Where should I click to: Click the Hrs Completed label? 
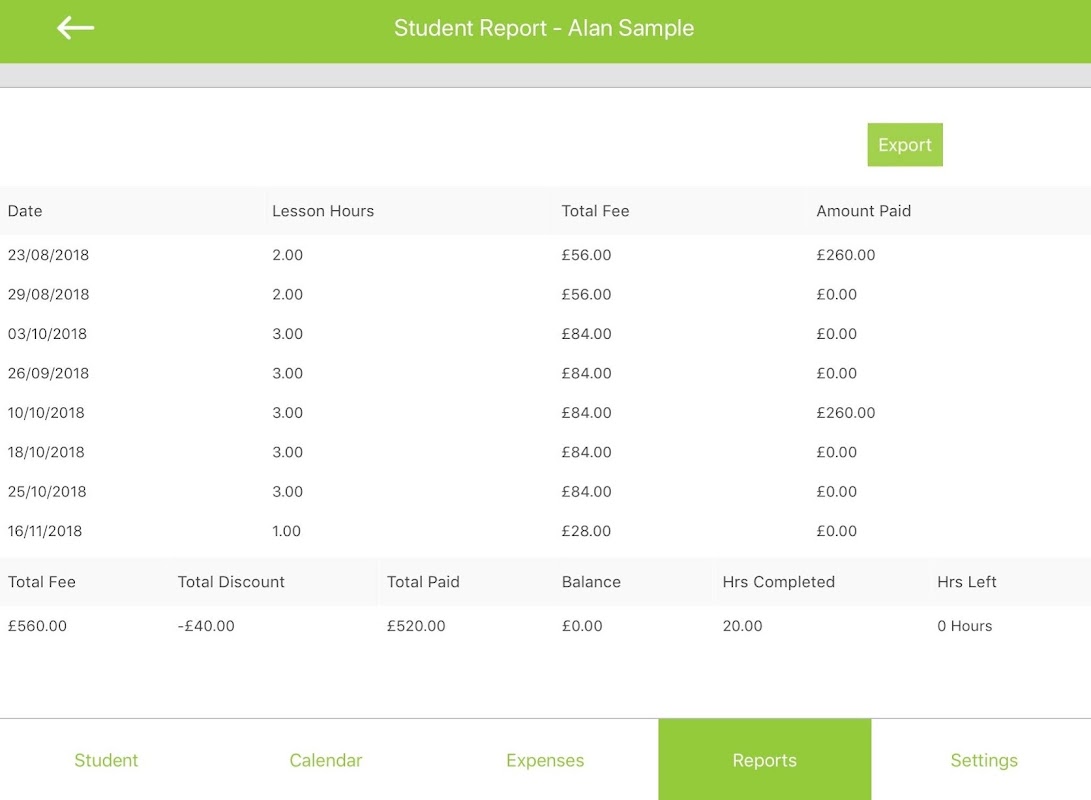pyautogui.click(x=779, y=582)
